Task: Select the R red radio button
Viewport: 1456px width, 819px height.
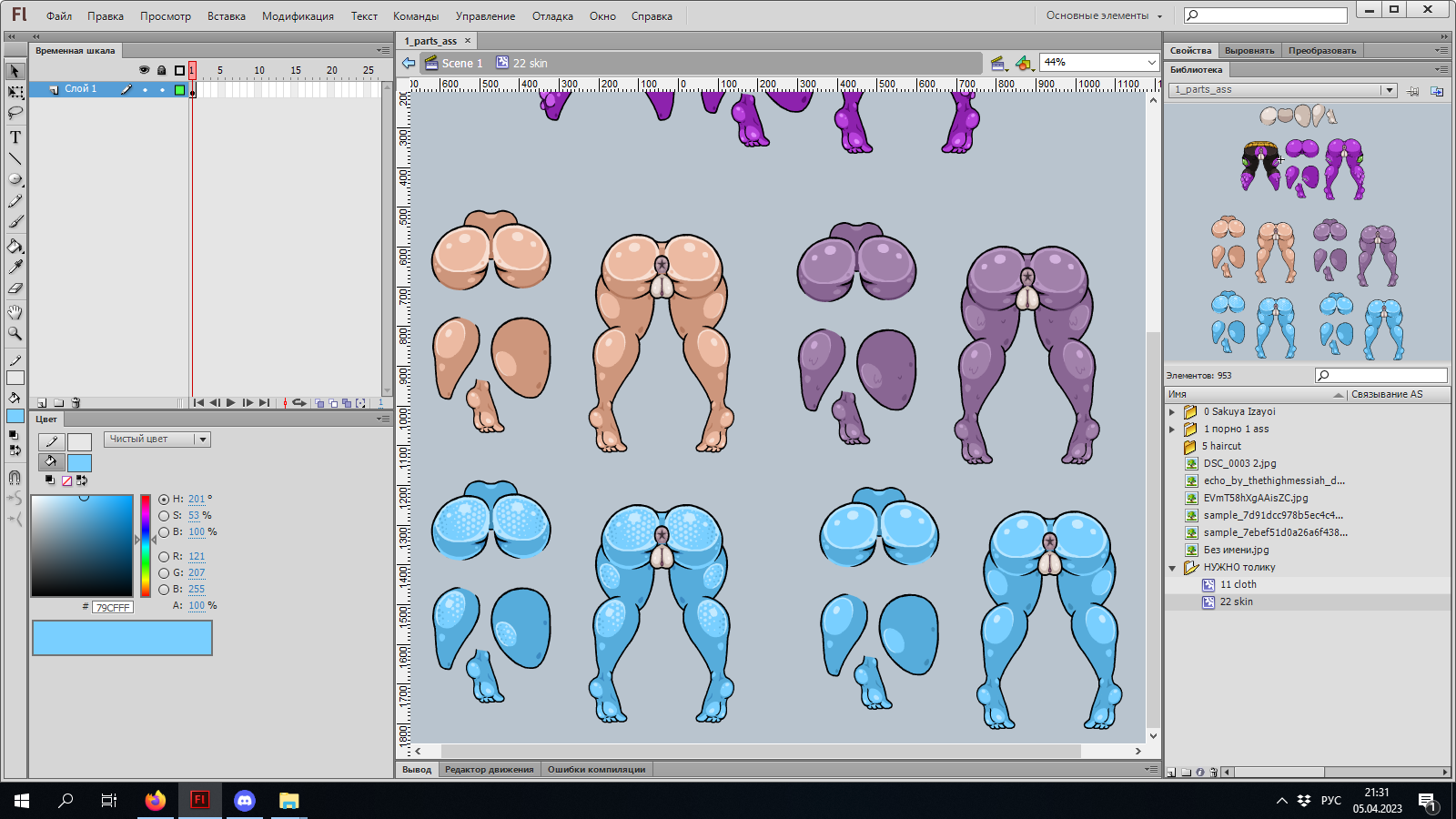Action: click(164, 557)
